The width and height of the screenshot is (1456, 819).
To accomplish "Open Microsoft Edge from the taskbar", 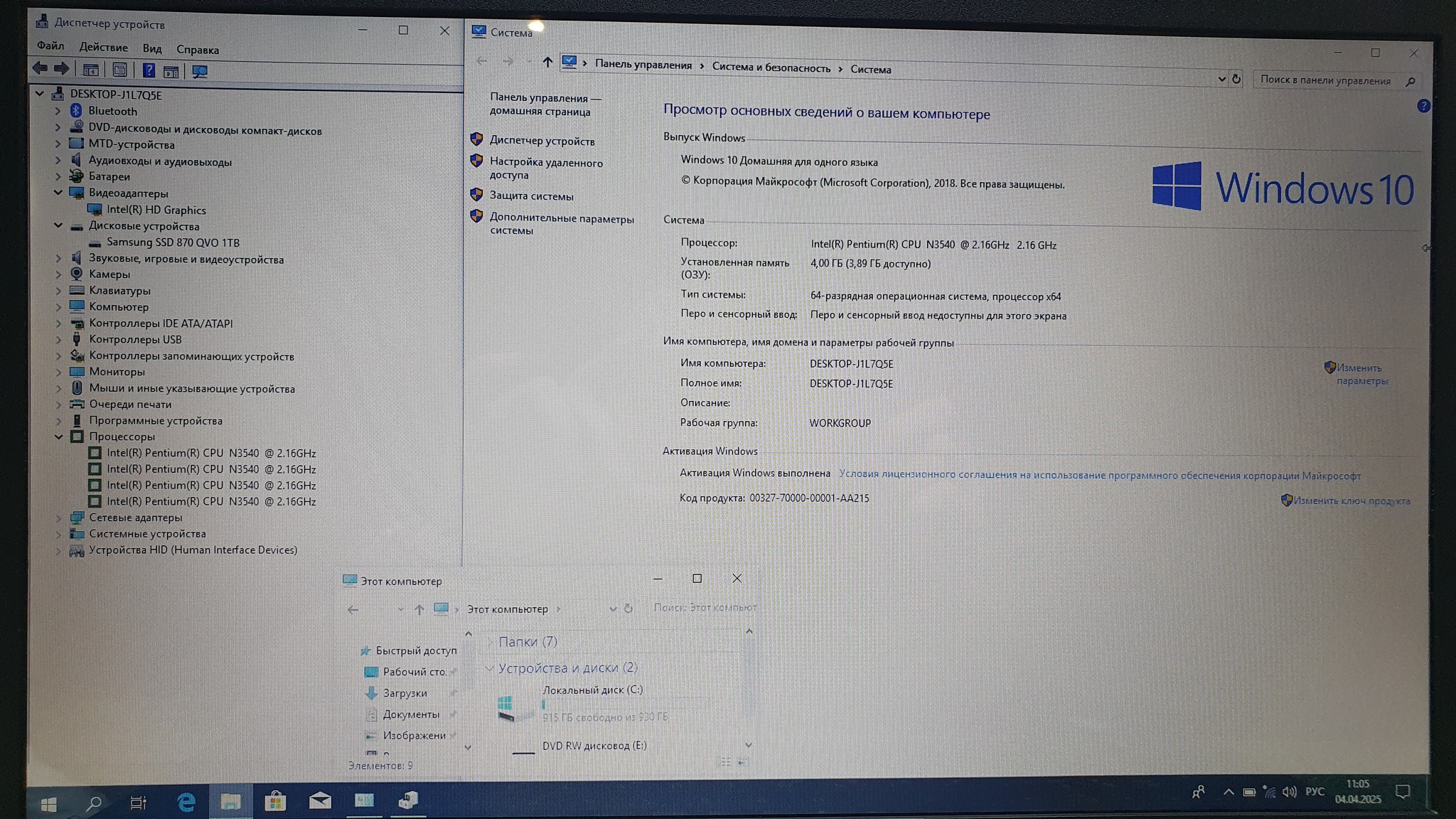I will coord(186,803).
